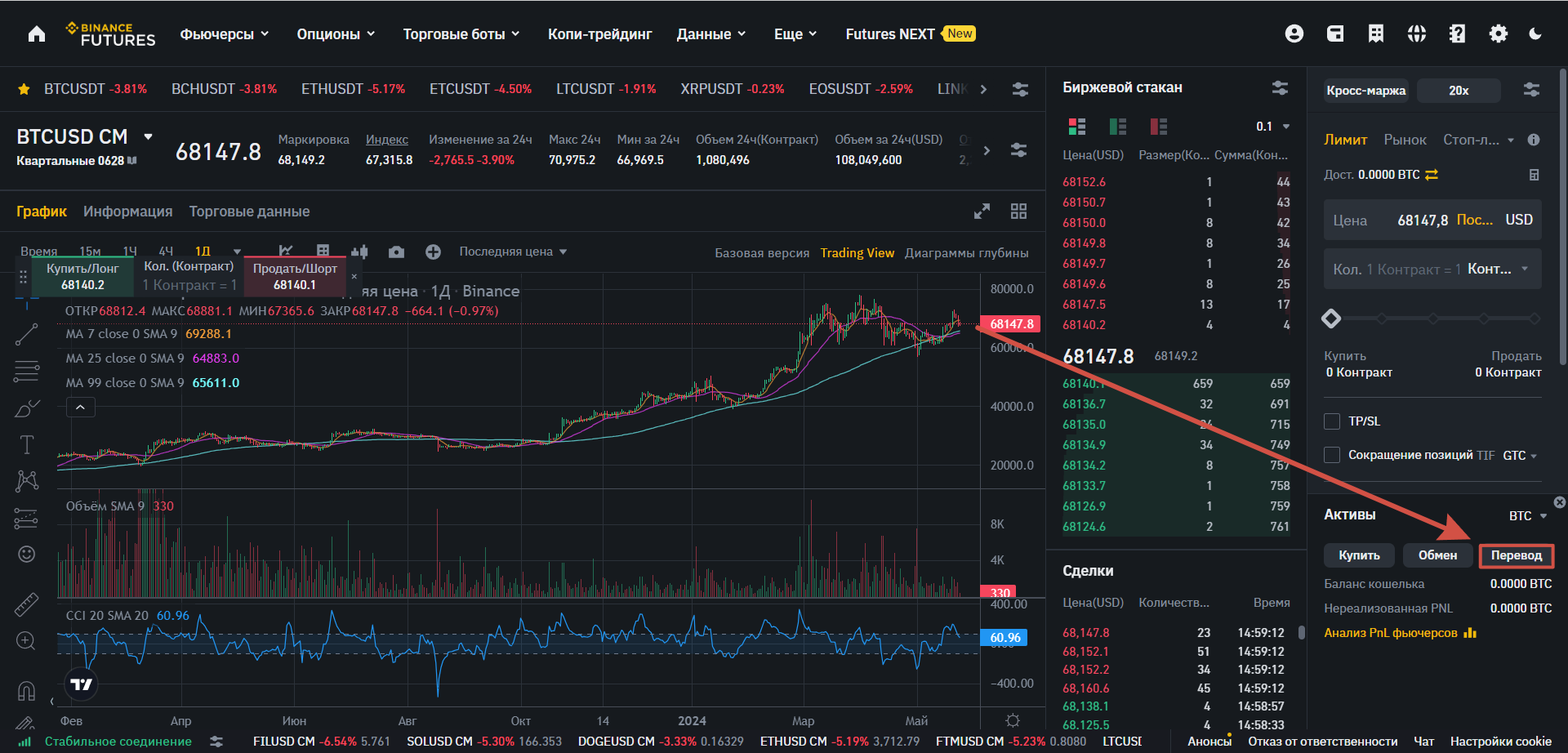
Task: Take chart snapshot with camera icon
Action: pyautogui.click(x=396, y=252)
